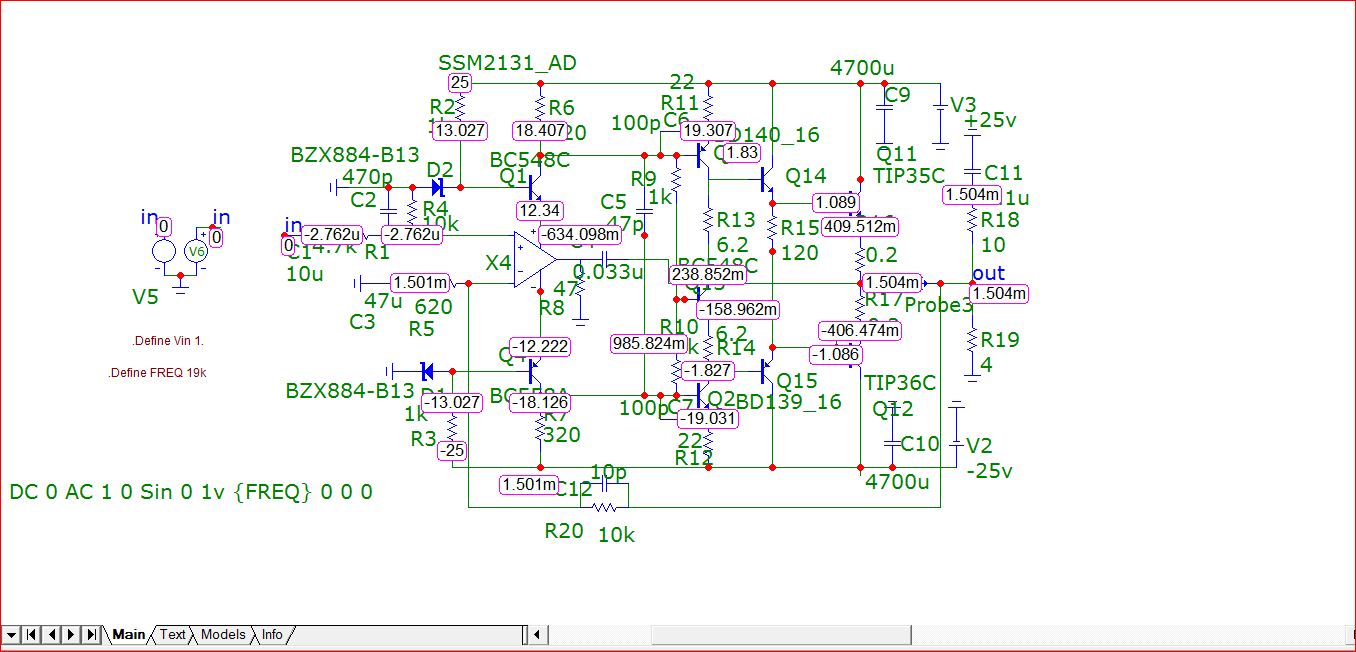This screenshot has width=1356, height=652.
Task: Select the V5 voltage source circle
Action: [164, 250]
